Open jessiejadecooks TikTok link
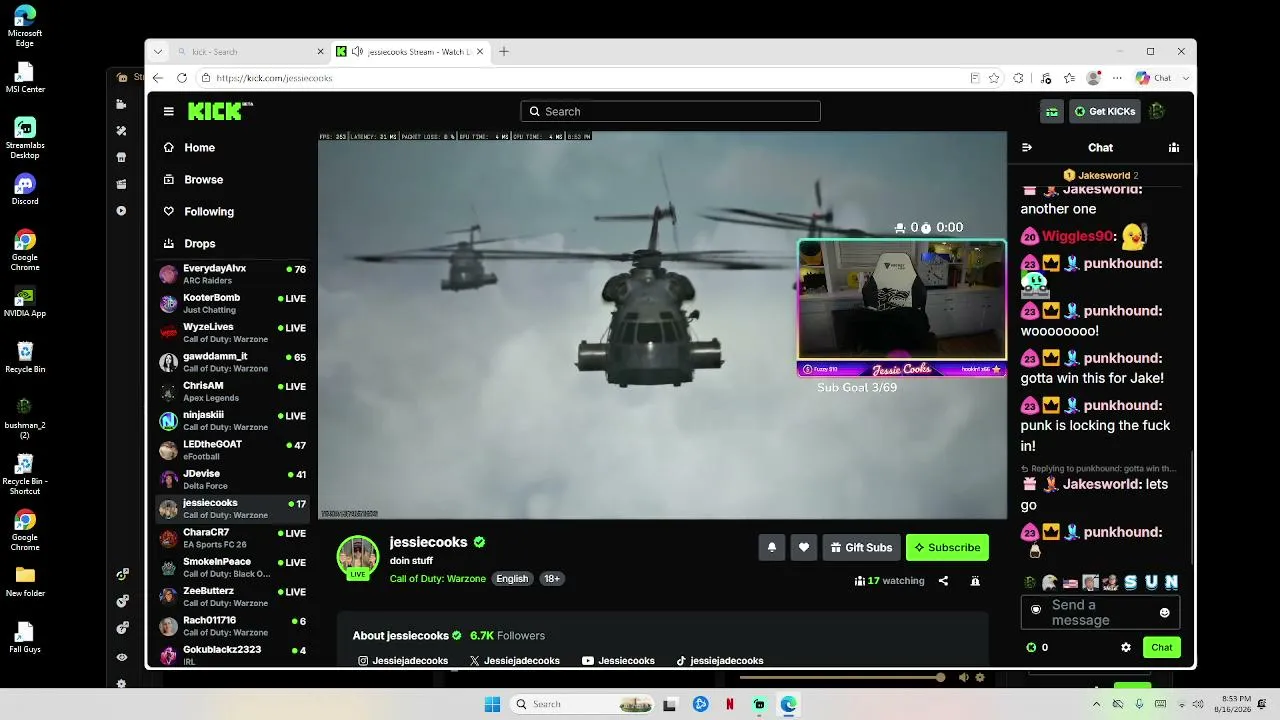This screenshot has height=720, width=1280. pyautogui.click(x=720, y=661)
